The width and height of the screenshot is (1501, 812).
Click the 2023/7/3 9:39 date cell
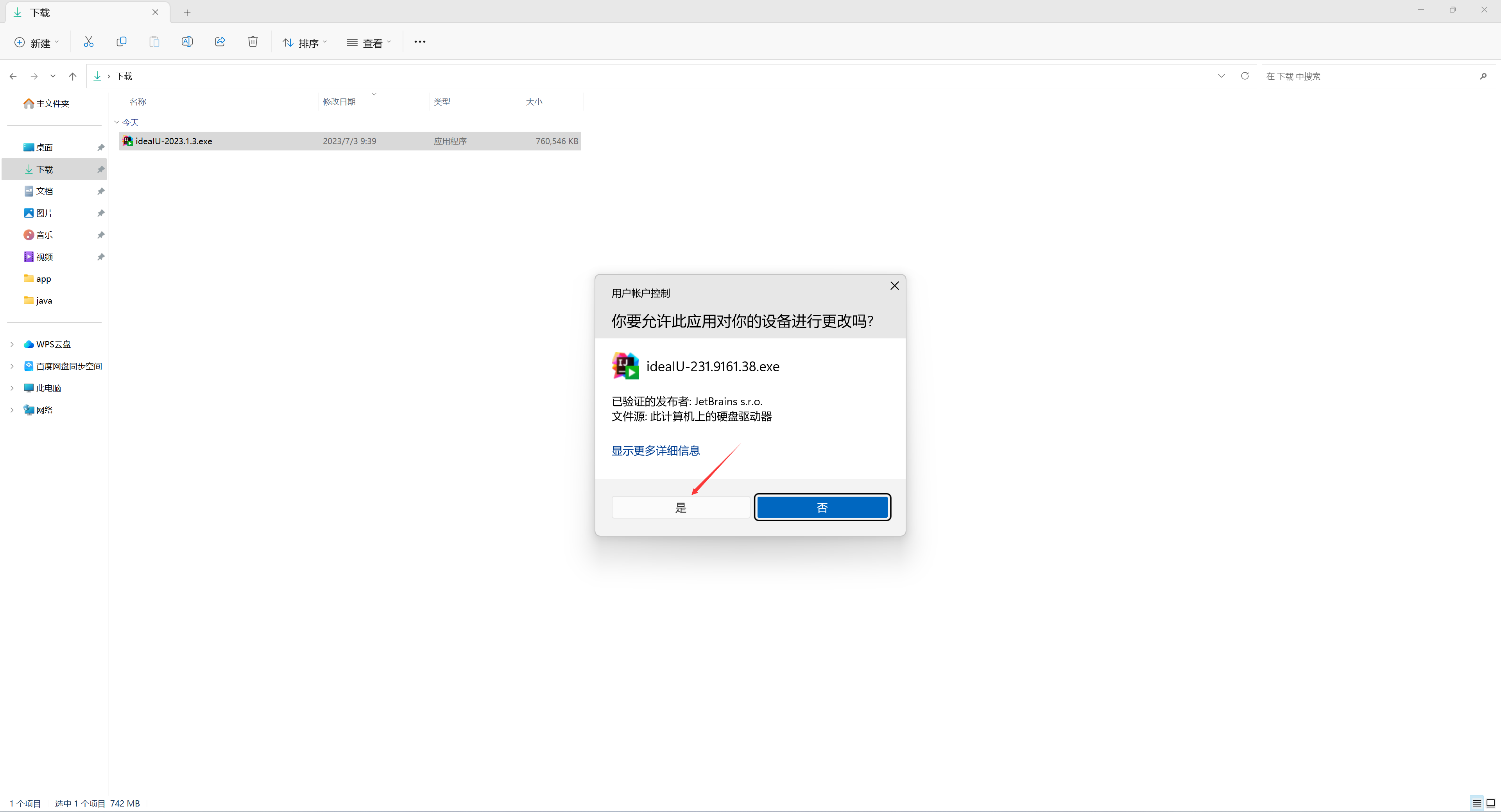[349, 141]
